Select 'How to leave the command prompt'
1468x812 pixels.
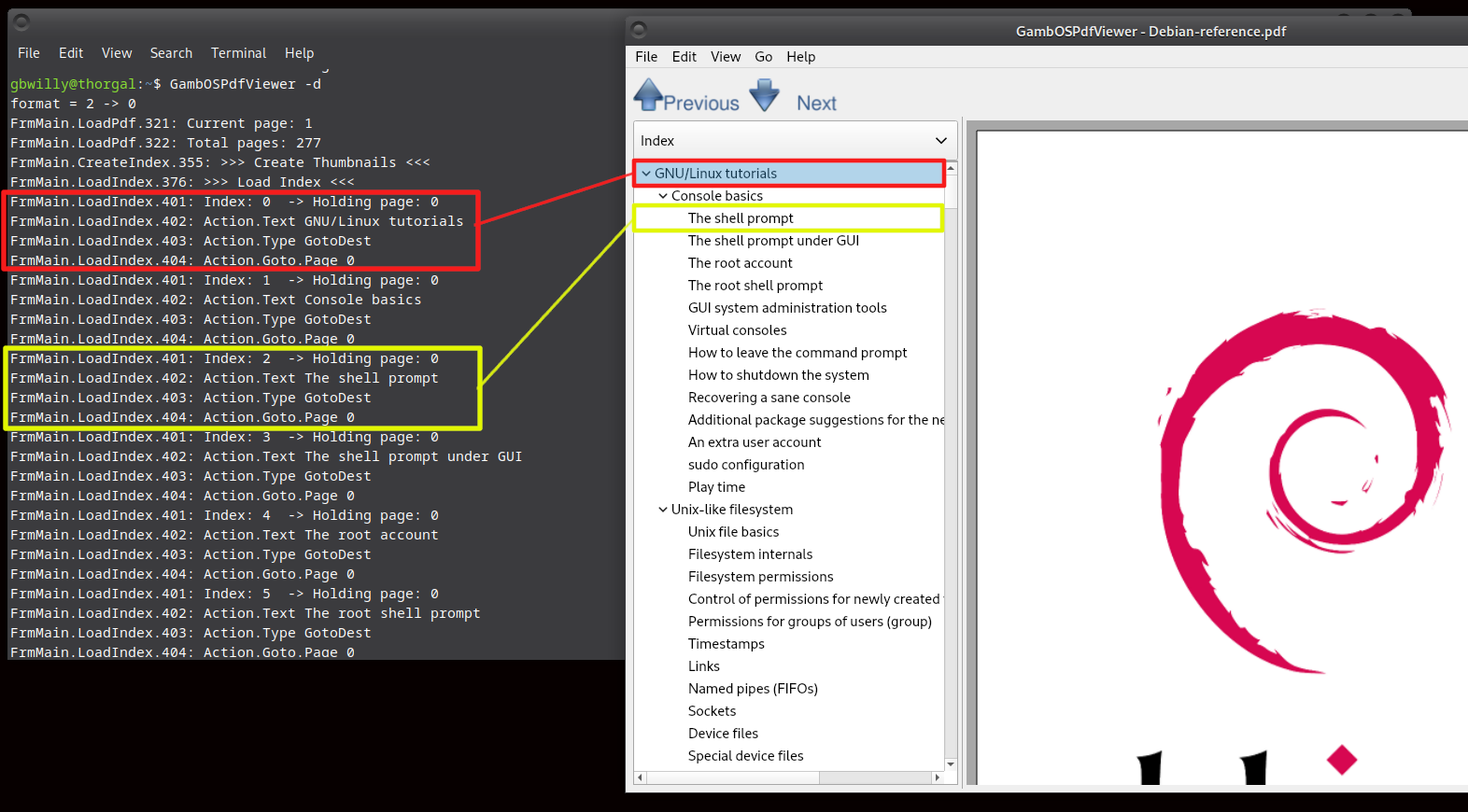798,353
